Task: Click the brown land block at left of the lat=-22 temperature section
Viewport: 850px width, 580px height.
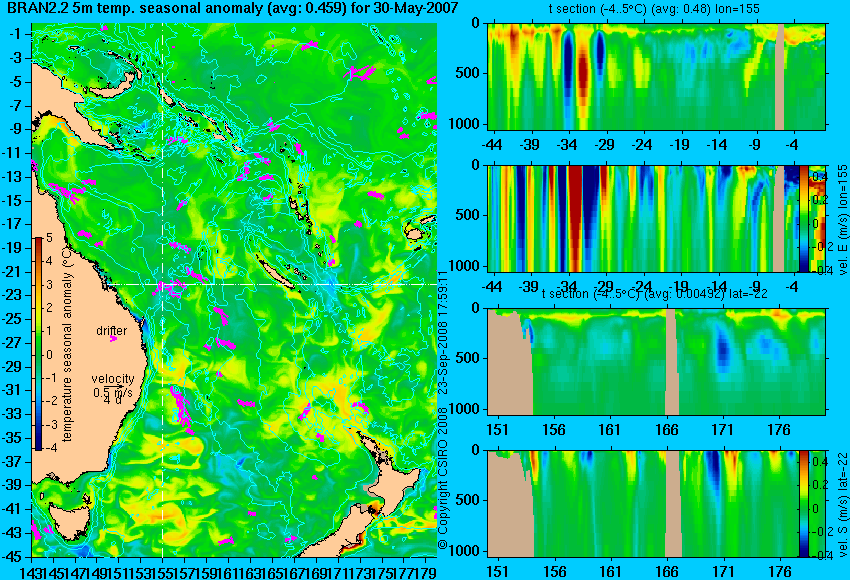Action: point(510,362)
